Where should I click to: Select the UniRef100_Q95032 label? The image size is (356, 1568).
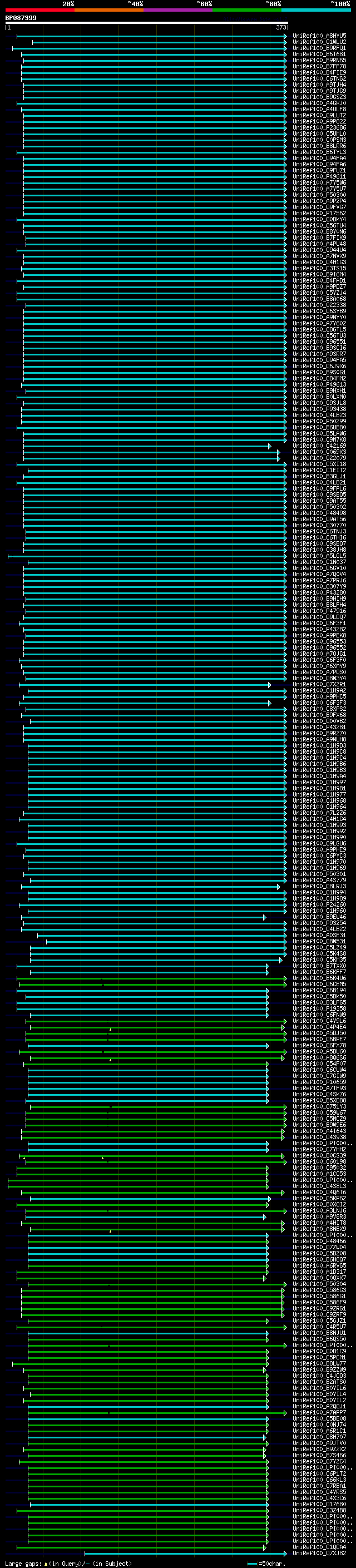coord(319,1168)
